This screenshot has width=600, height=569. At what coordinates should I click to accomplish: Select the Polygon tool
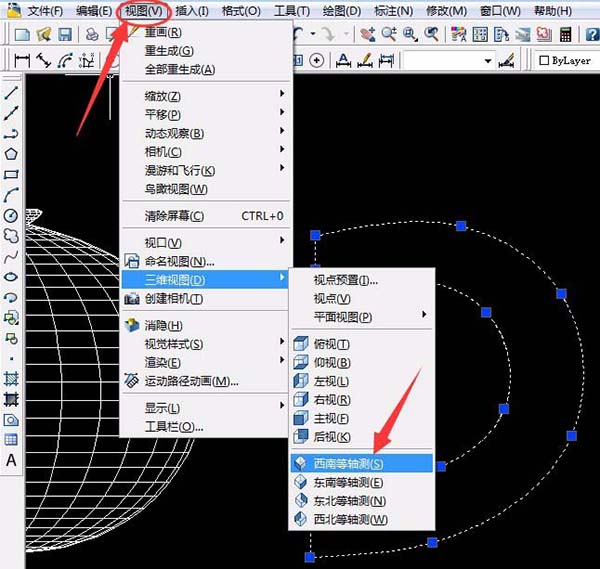11,154
